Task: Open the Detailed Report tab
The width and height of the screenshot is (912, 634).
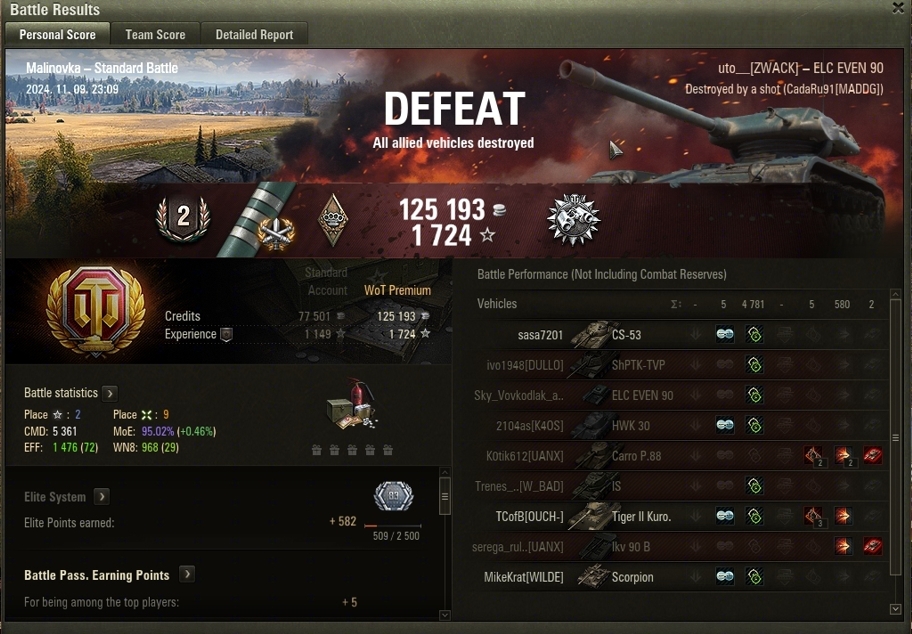Action: [254, 34]
